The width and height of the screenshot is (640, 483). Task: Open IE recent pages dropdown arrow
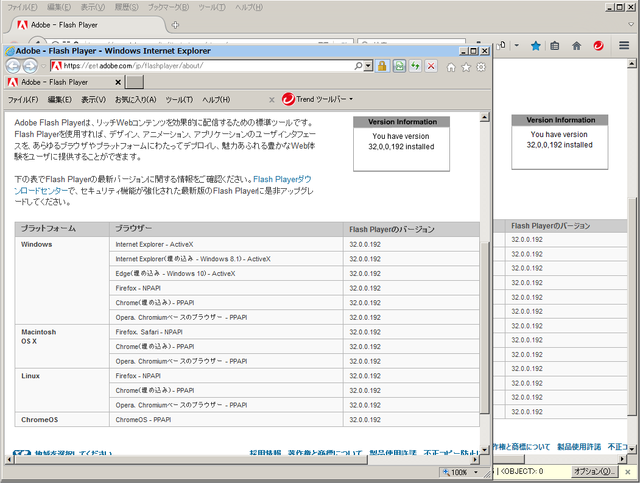[43, 66]
